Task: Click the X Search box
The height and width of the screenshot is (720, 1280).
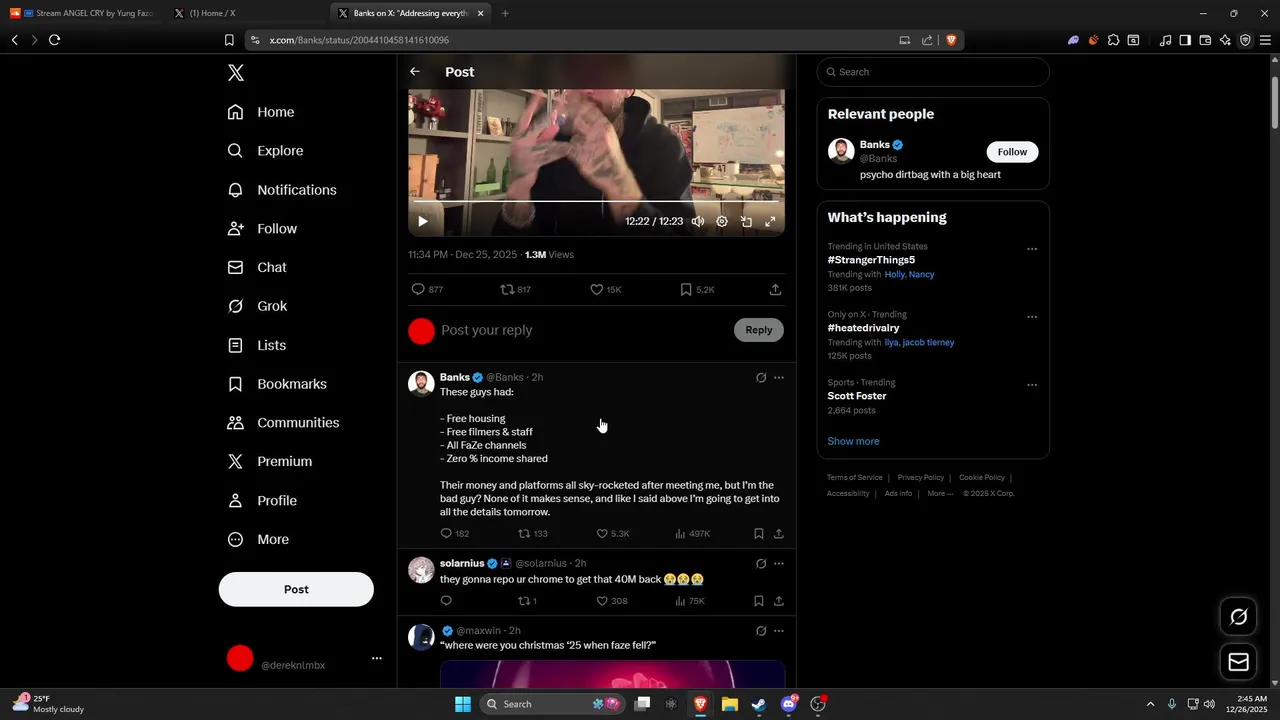Action: click(933, 72)
